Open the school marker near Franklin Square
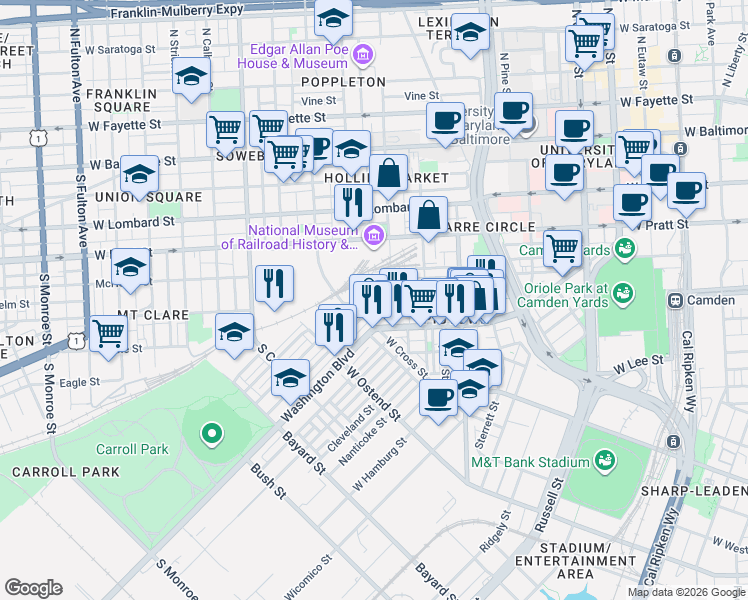The width and height of the screenshot is (748, 600). (191, 79)
